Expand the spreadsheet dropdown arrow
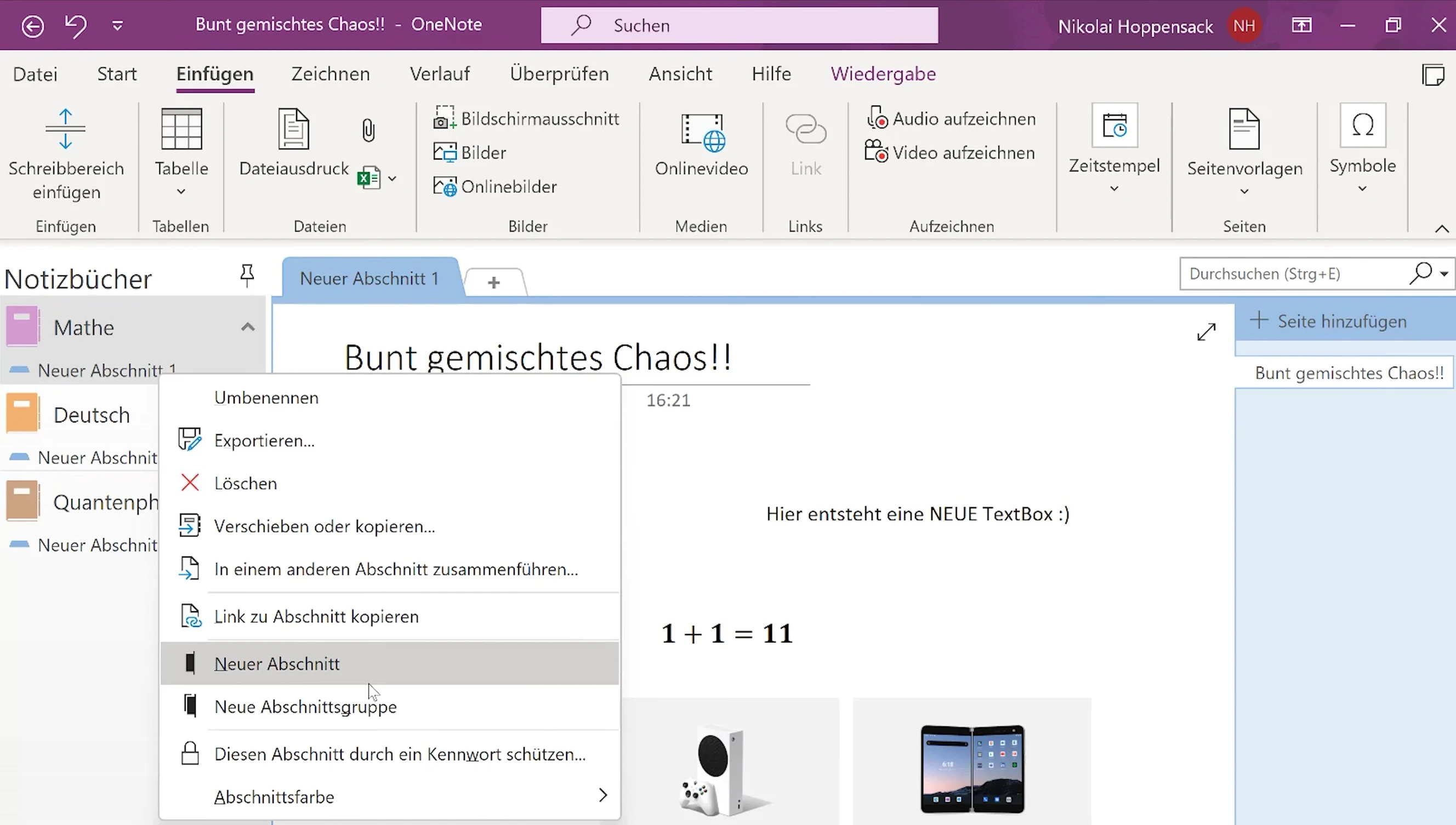 coord(392,179)
